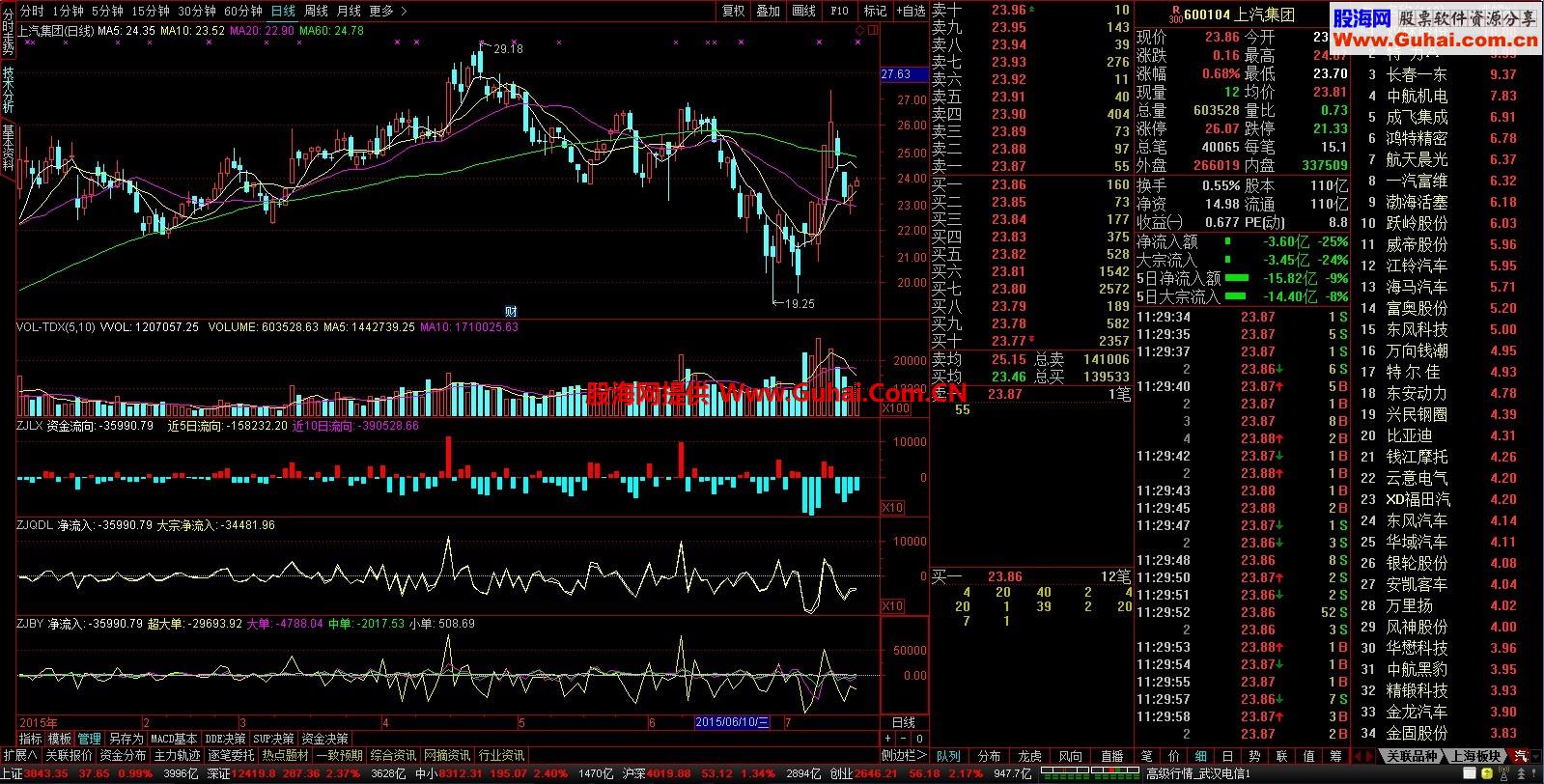Click the 深证 index in status bar
This screenshot has width=1544, height=784.
(218, 774)
